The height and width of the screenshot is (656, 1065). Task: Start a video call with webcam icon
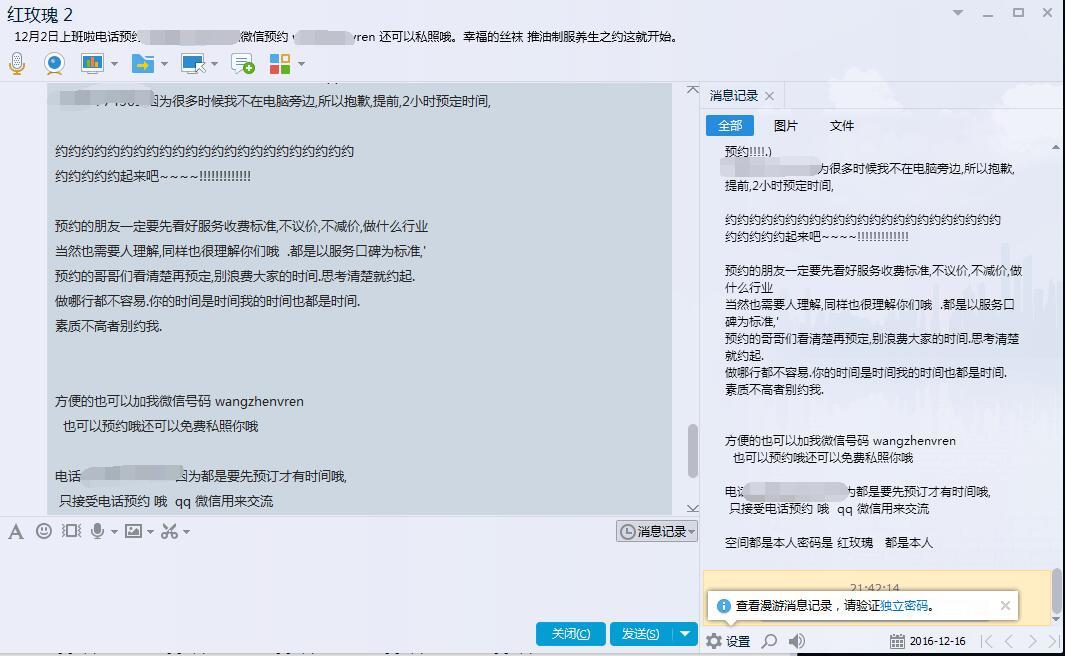[x=54, y=64]
